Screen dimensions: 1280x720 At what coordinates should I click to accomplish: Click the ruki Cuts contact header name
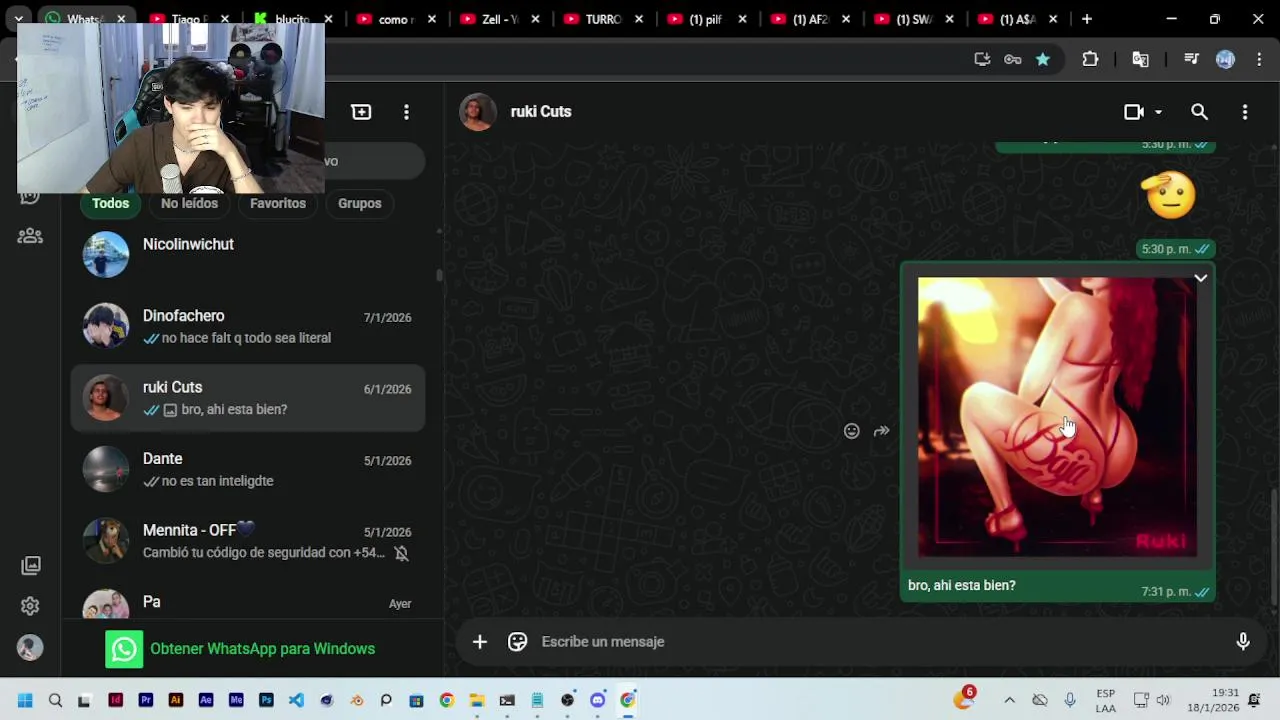541,112
